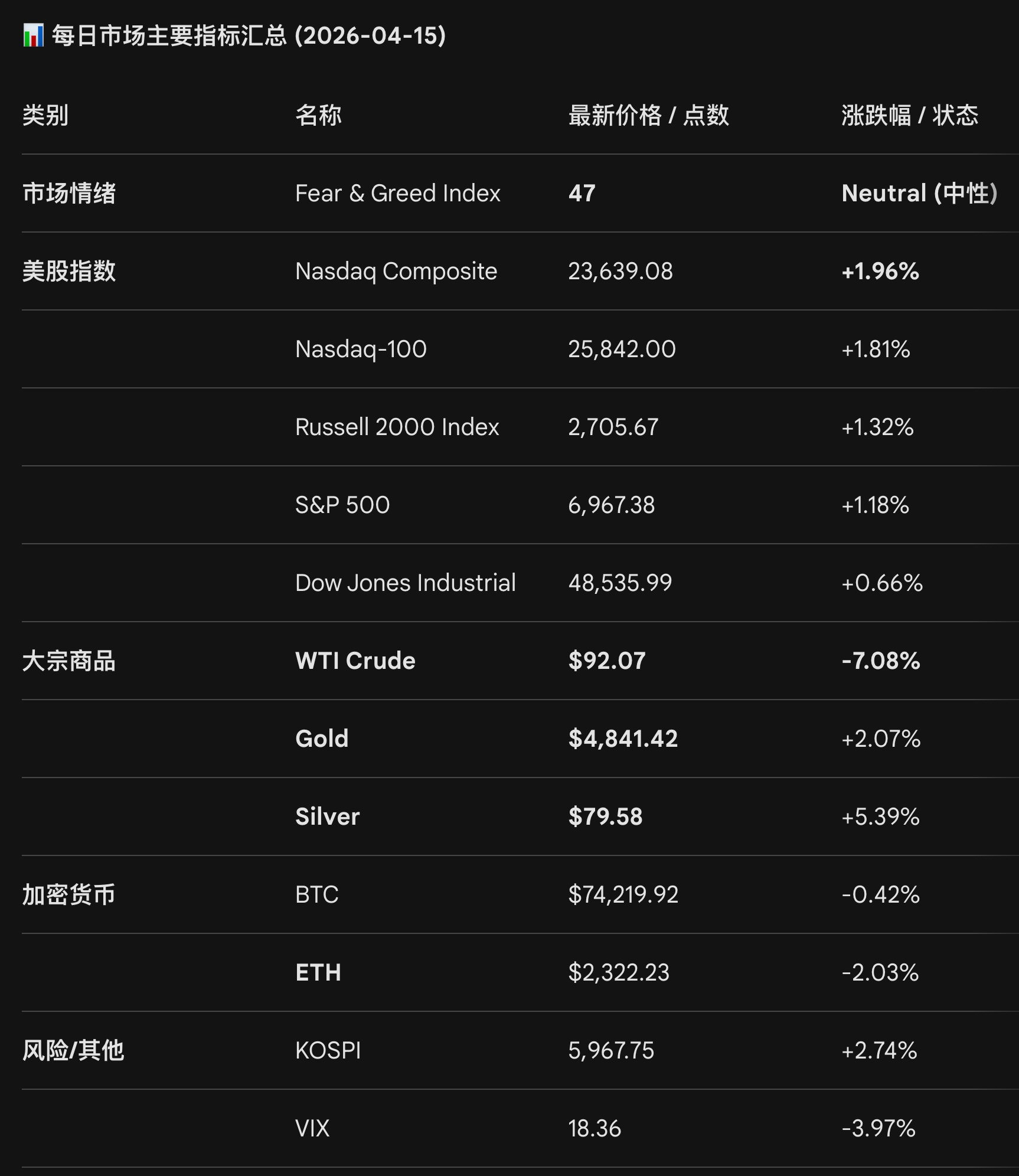1019x1176 pixels.
Task: Click the S&P 500 change +1.18%
Action: tap(875, 505)
